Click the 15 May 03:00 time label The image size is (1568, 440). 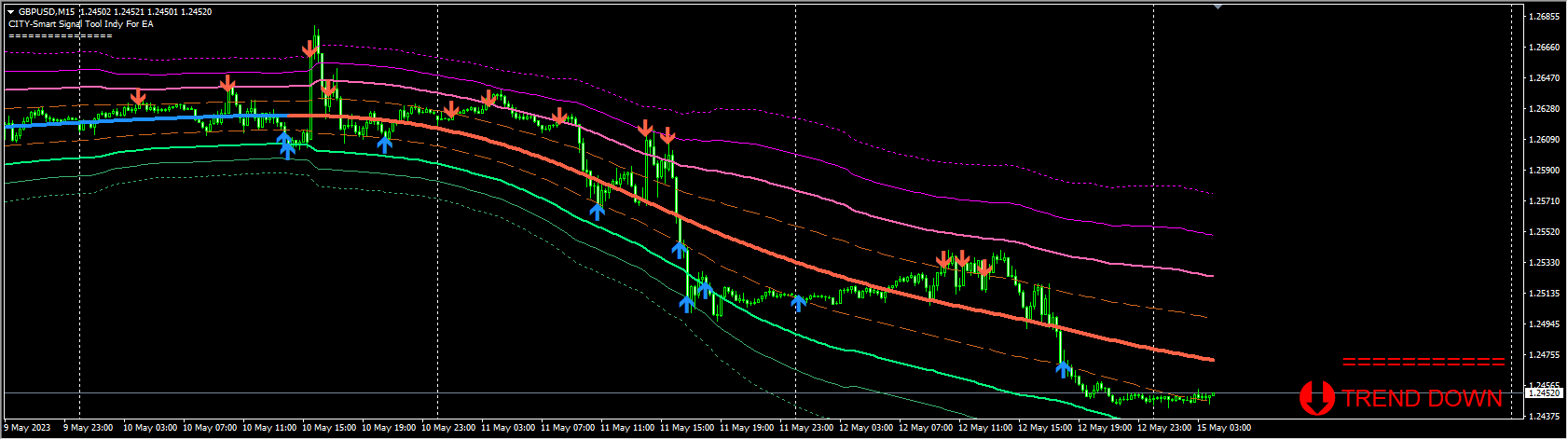tap(1224, 428)
